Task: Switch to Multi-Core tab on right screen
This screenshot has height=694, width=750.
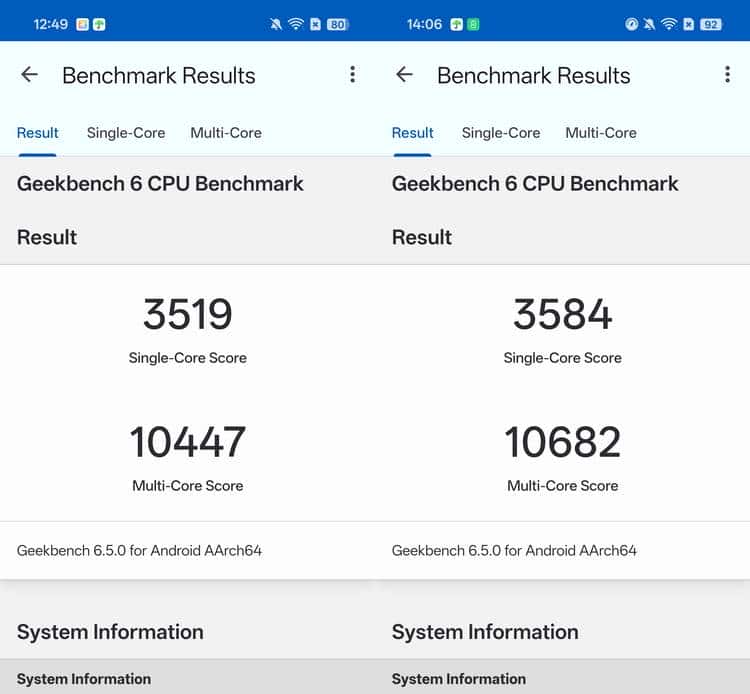Action: point(601,133)
